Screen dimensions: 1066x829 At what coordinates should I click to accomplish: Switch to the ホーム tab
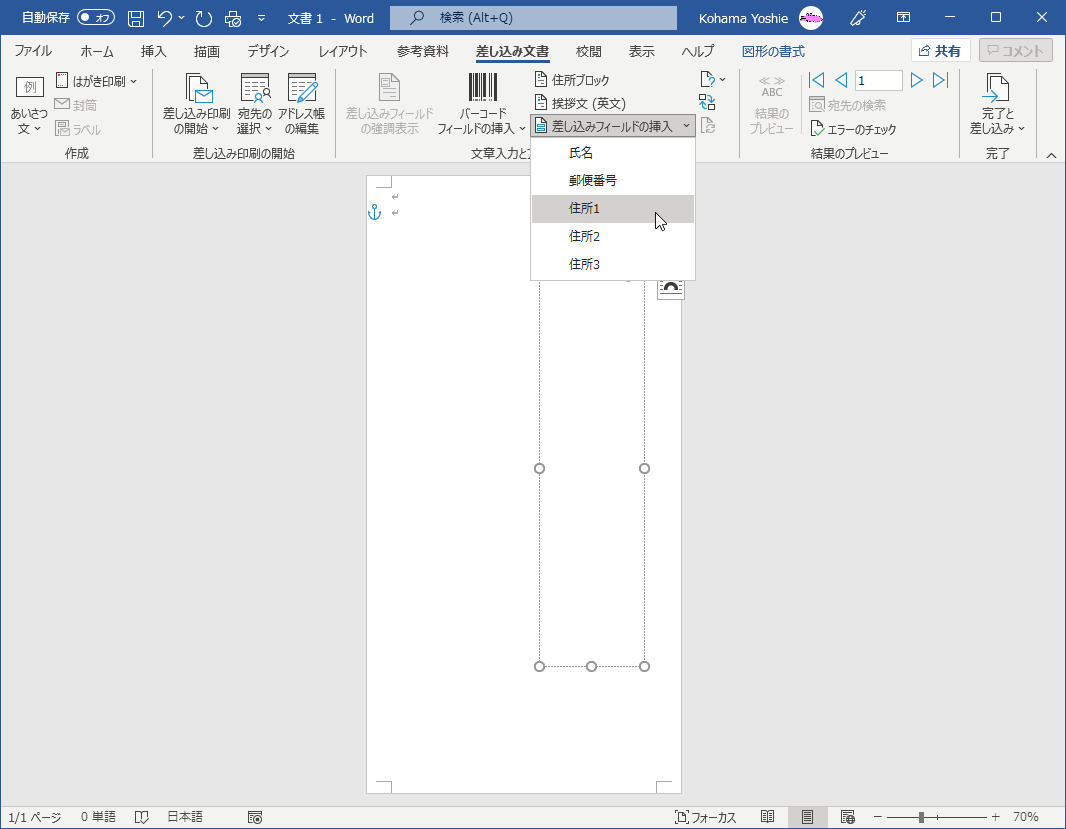pos(97,51)
